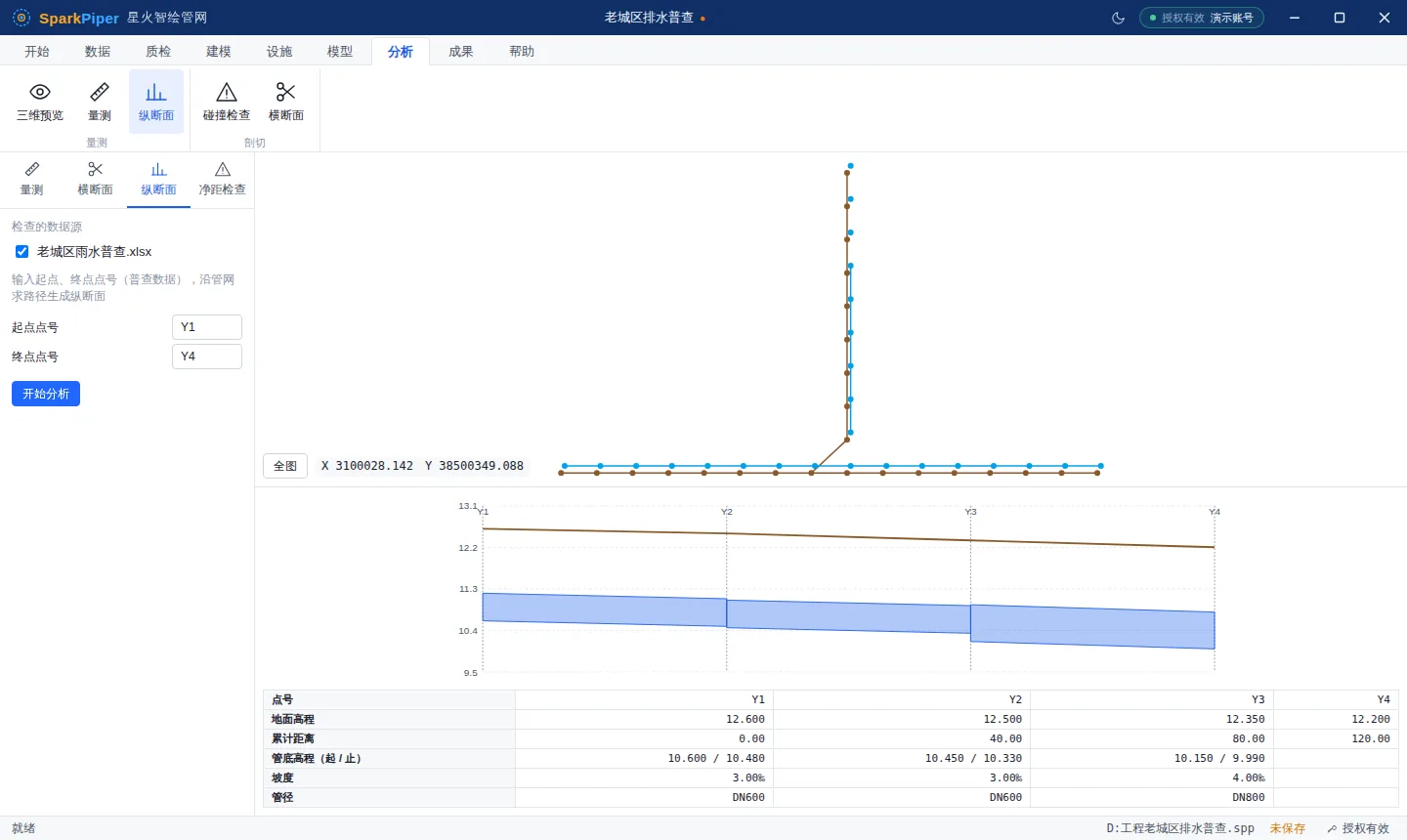The image size is (1407, 840).
Task: Open the 成果 ribbon tab
Action: tap(461, 52)
